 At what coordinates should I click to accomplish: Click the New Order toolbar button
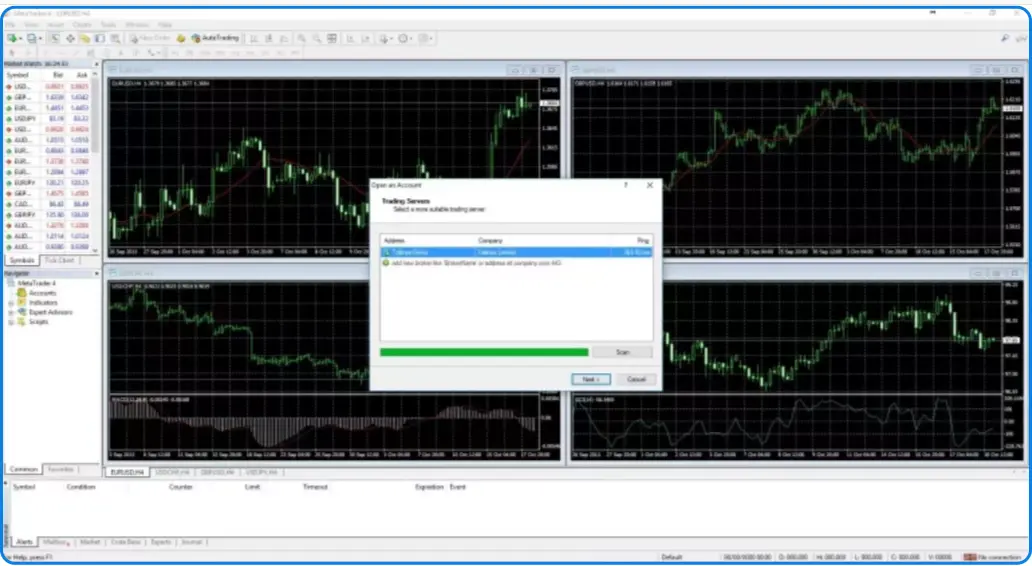tap(151, 39)
